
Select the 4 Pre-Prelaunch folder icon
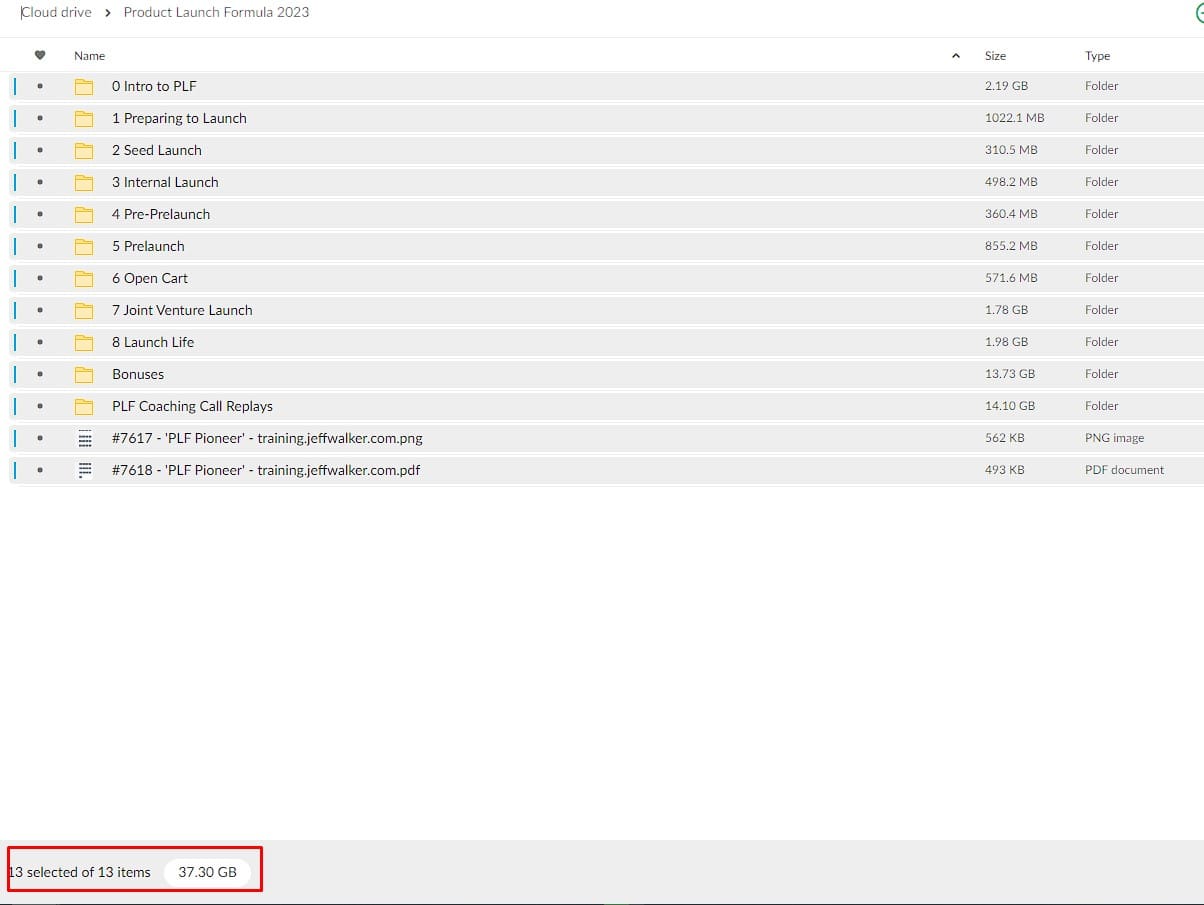pyautogui.click(x=84, y=214)
